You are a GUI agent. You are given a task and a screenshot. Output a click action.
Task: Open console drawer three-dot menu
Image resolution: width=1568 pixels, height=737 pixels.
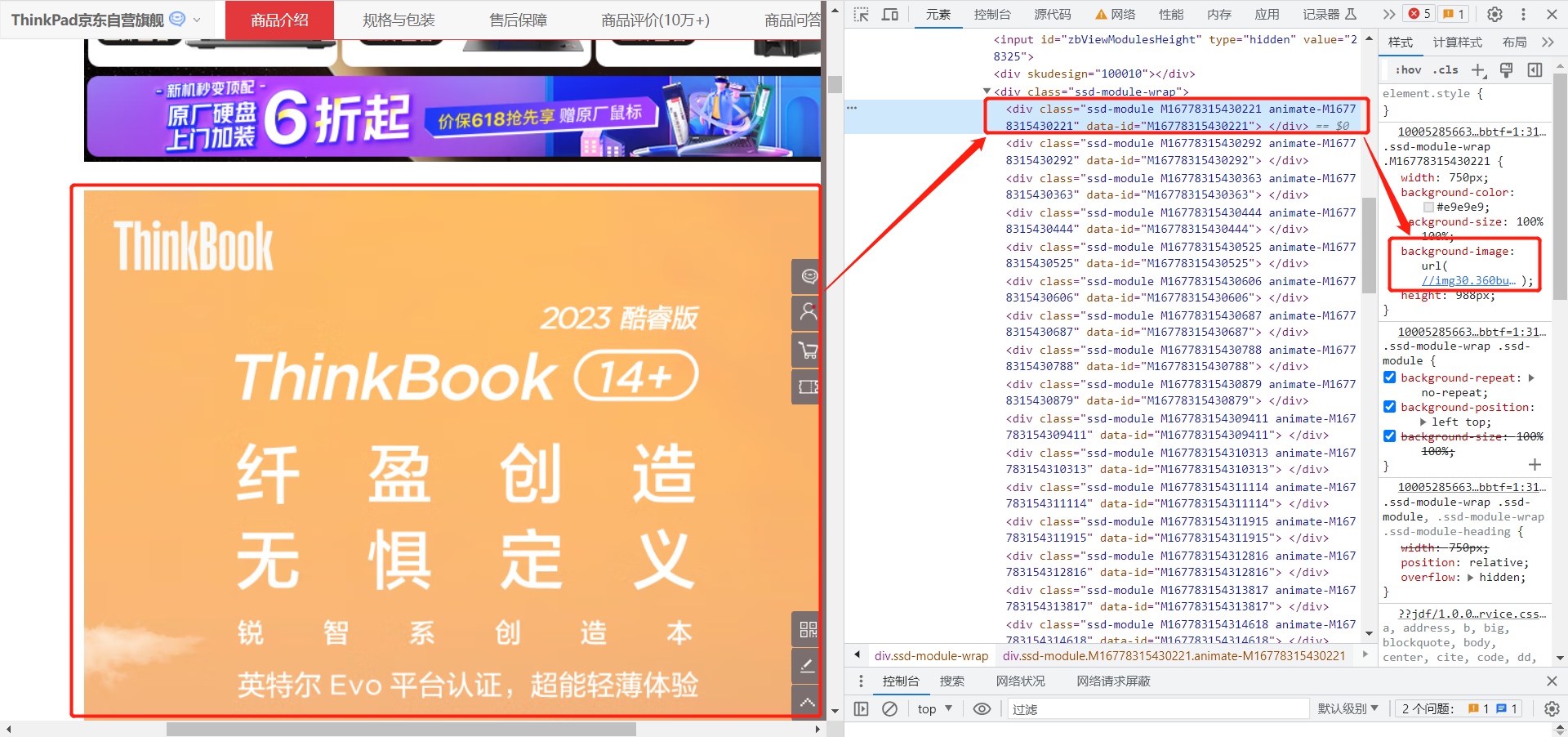tap(861, 681)
